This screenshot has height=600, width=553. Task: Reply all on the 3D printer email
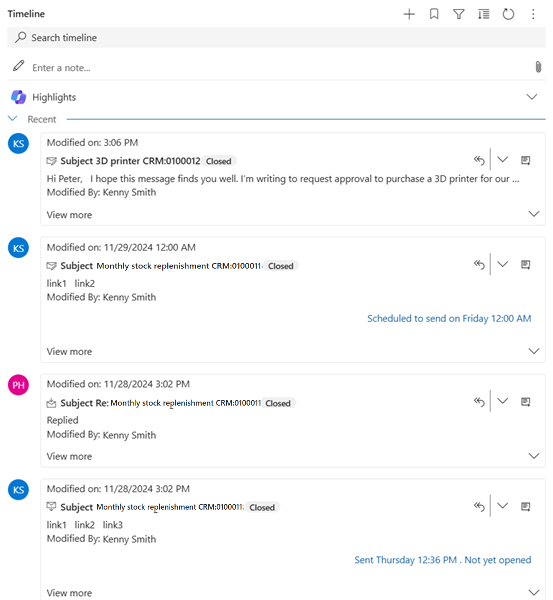(x=479, y=160)
